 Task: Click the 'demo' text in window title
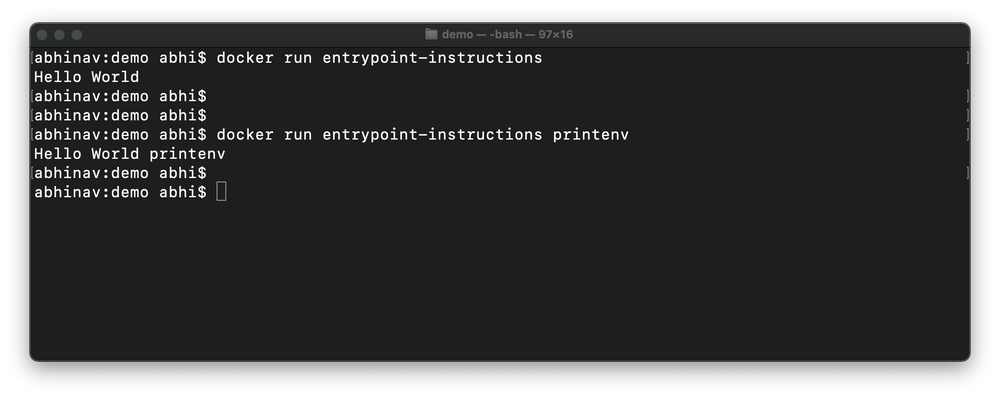pyautogui.click(x=457, y=34)
